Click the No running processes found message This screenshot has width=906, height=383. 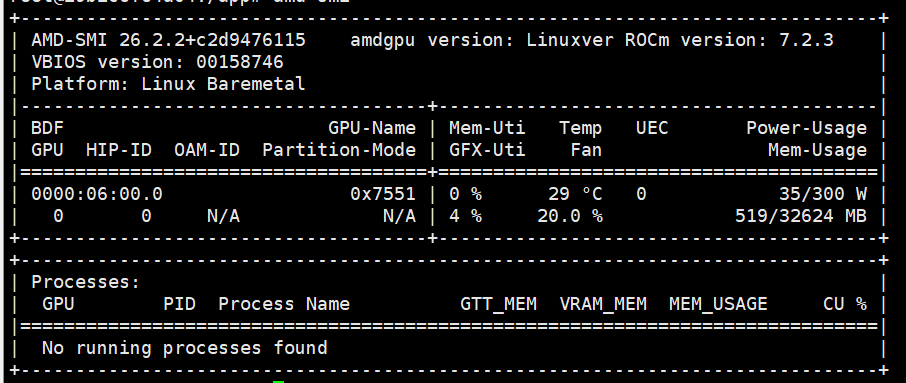click(x=185, y=348)
